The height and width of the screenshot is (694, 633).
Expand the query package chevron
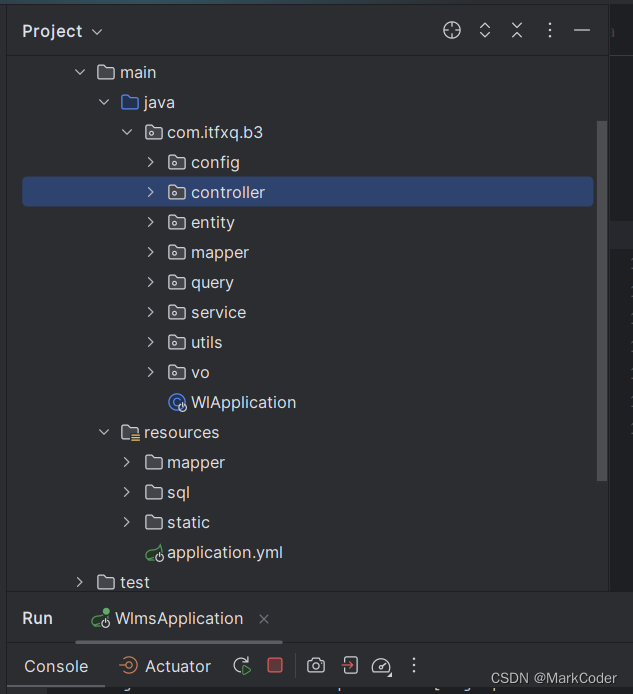[x=151, y=282]
